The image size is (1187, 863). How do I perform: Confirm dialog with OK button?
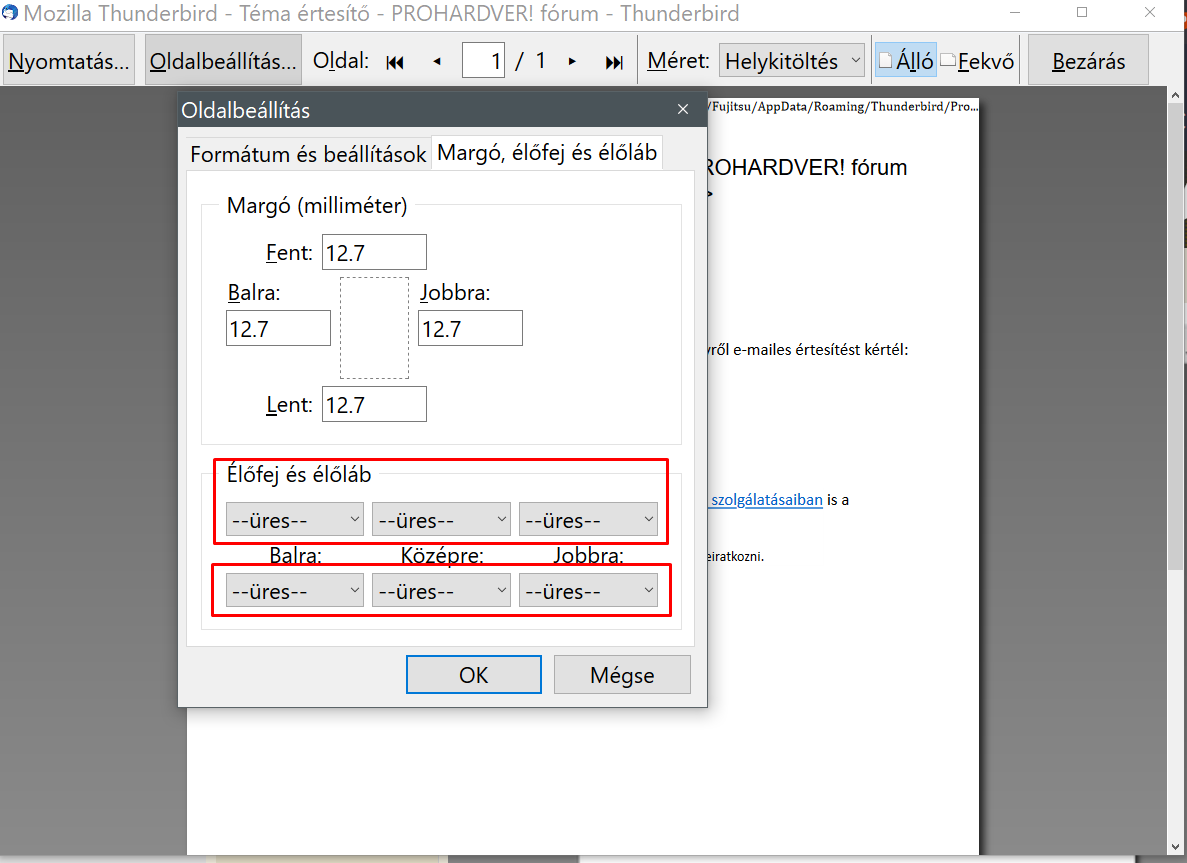474,675
